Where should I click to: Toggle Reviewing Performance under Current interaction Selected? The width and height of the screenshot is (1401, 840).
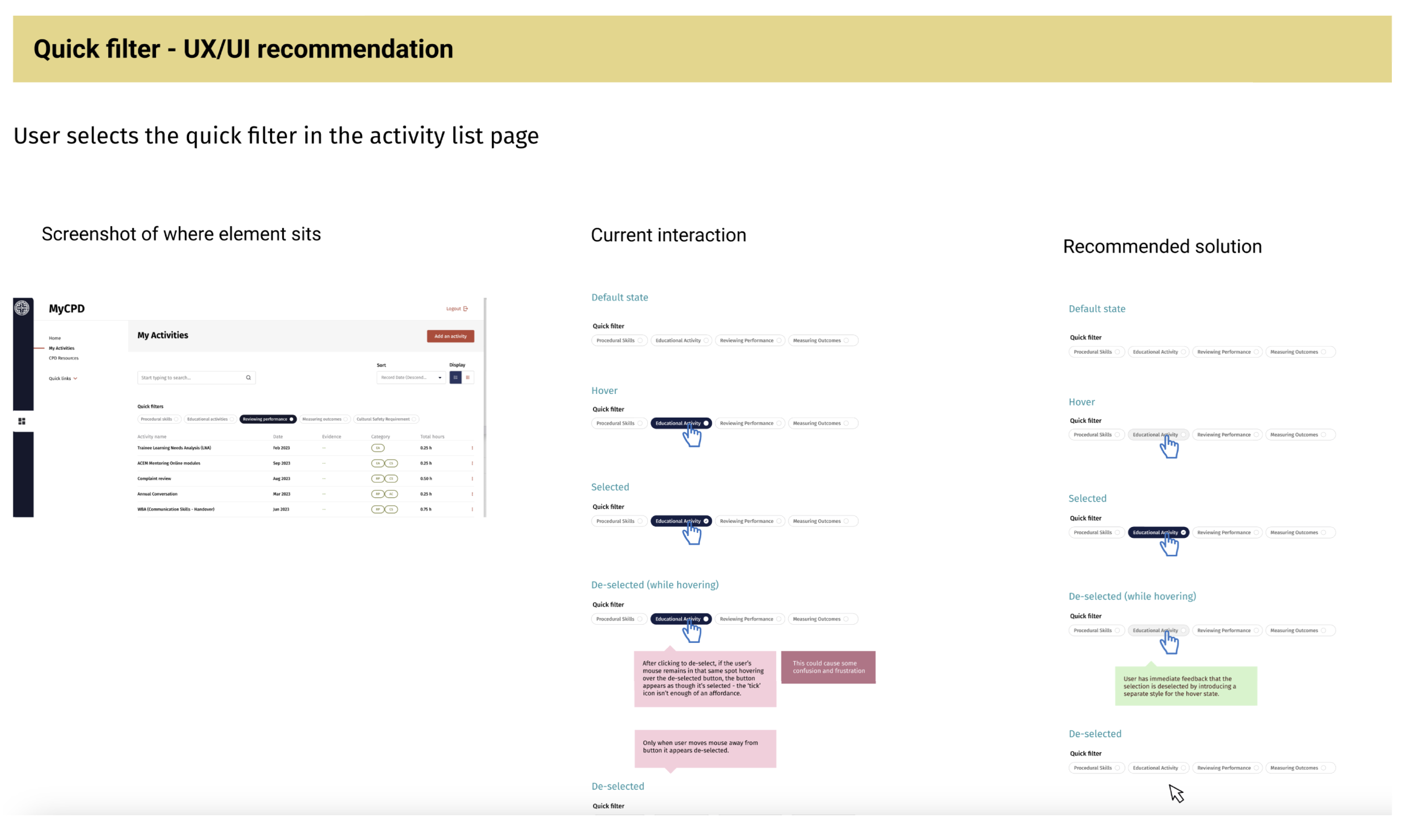(750, 522)
